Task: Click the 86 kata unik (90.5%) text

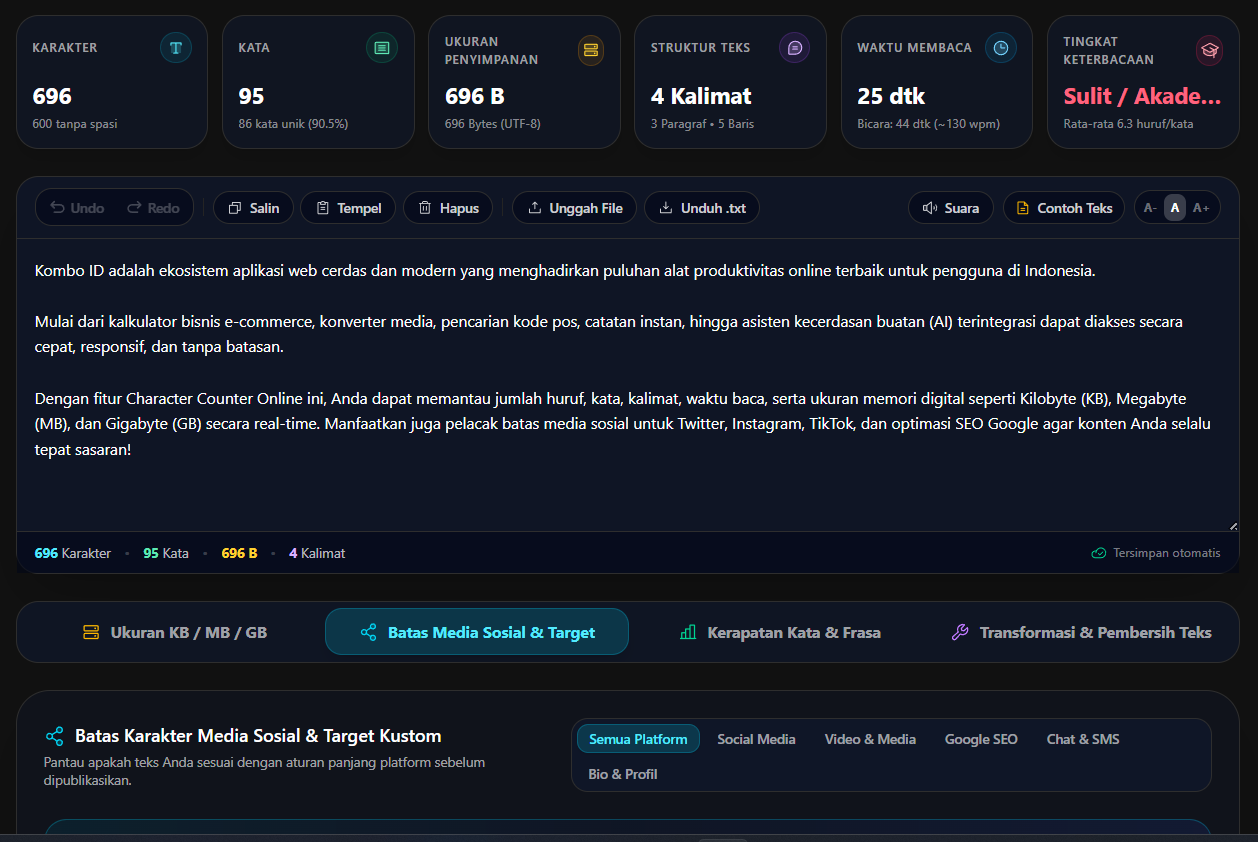Action: point(293,124)
